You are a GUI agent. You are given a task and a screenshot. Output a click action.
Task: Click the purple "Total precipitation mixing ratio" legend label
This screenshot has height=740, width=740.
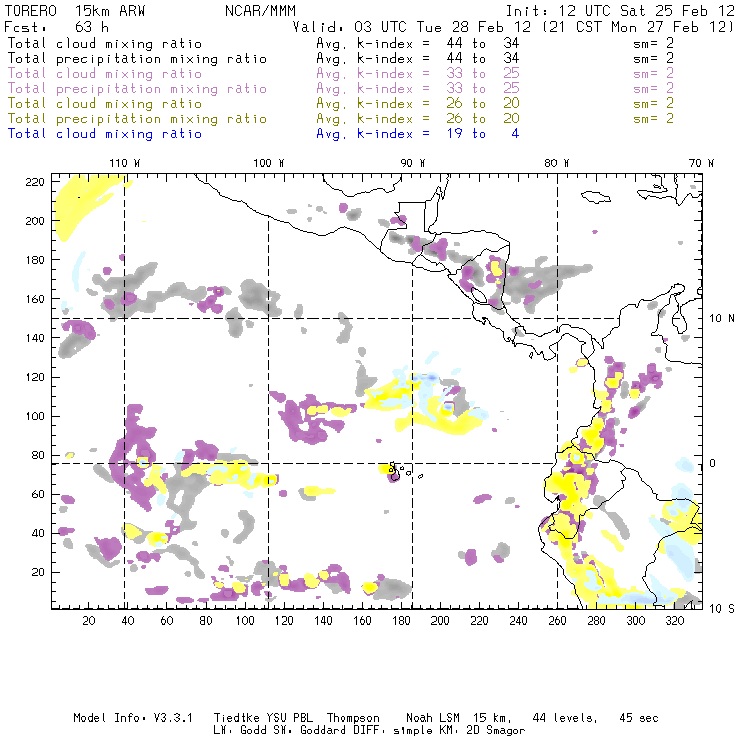[137, 89]
